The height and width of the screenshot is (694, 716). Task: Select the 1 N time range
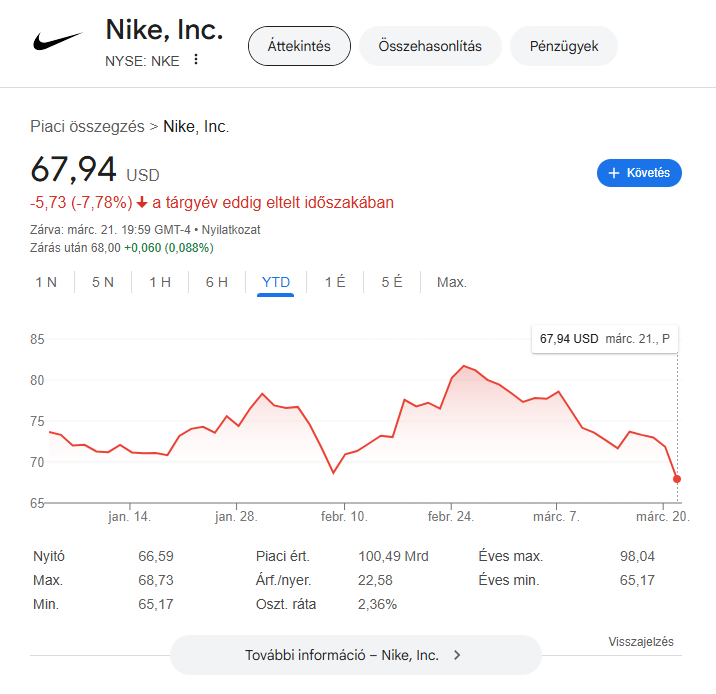(46, 282)
